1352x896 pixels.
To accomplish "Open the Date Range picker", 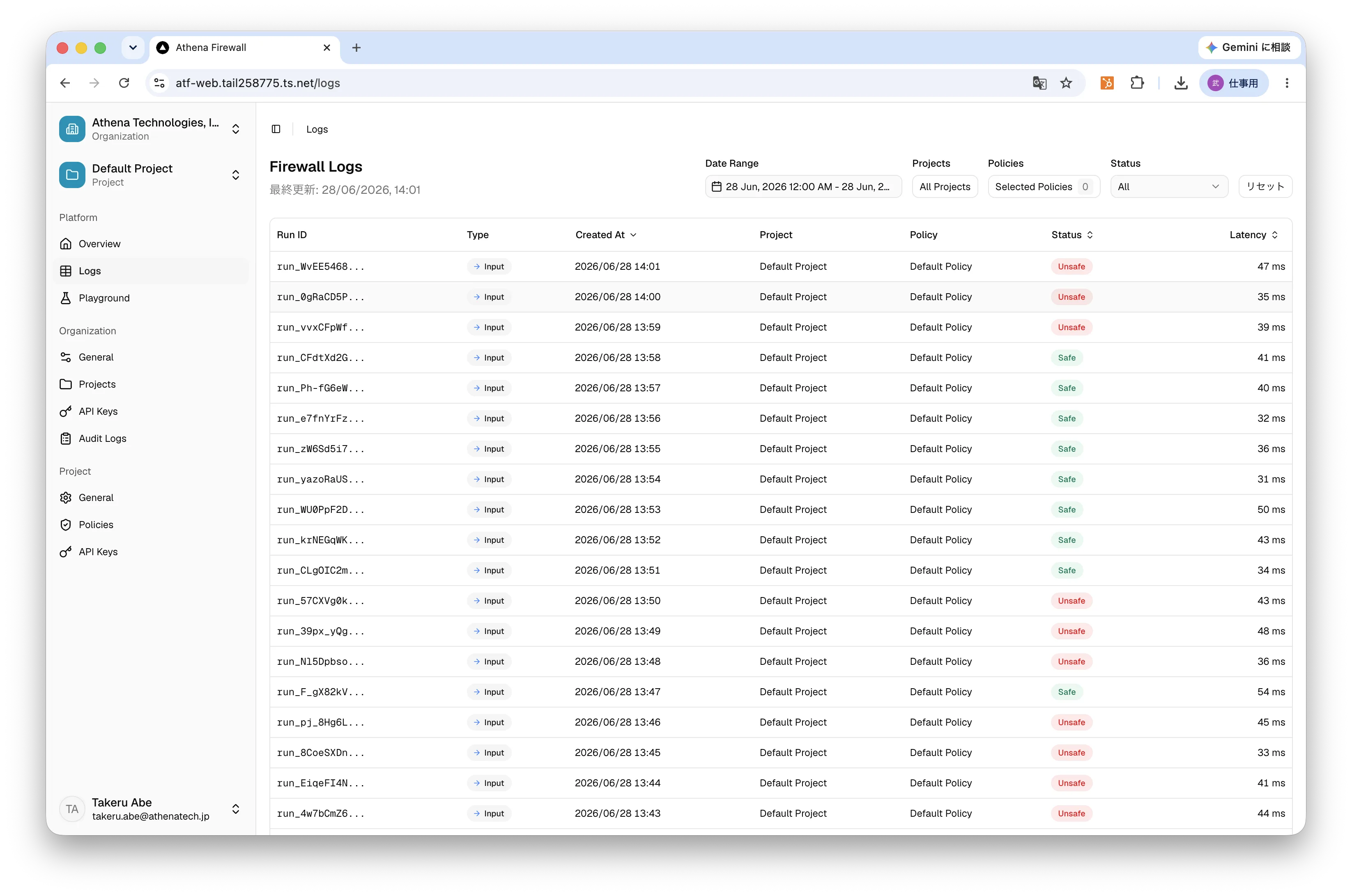I will click(x=803, y=187).
